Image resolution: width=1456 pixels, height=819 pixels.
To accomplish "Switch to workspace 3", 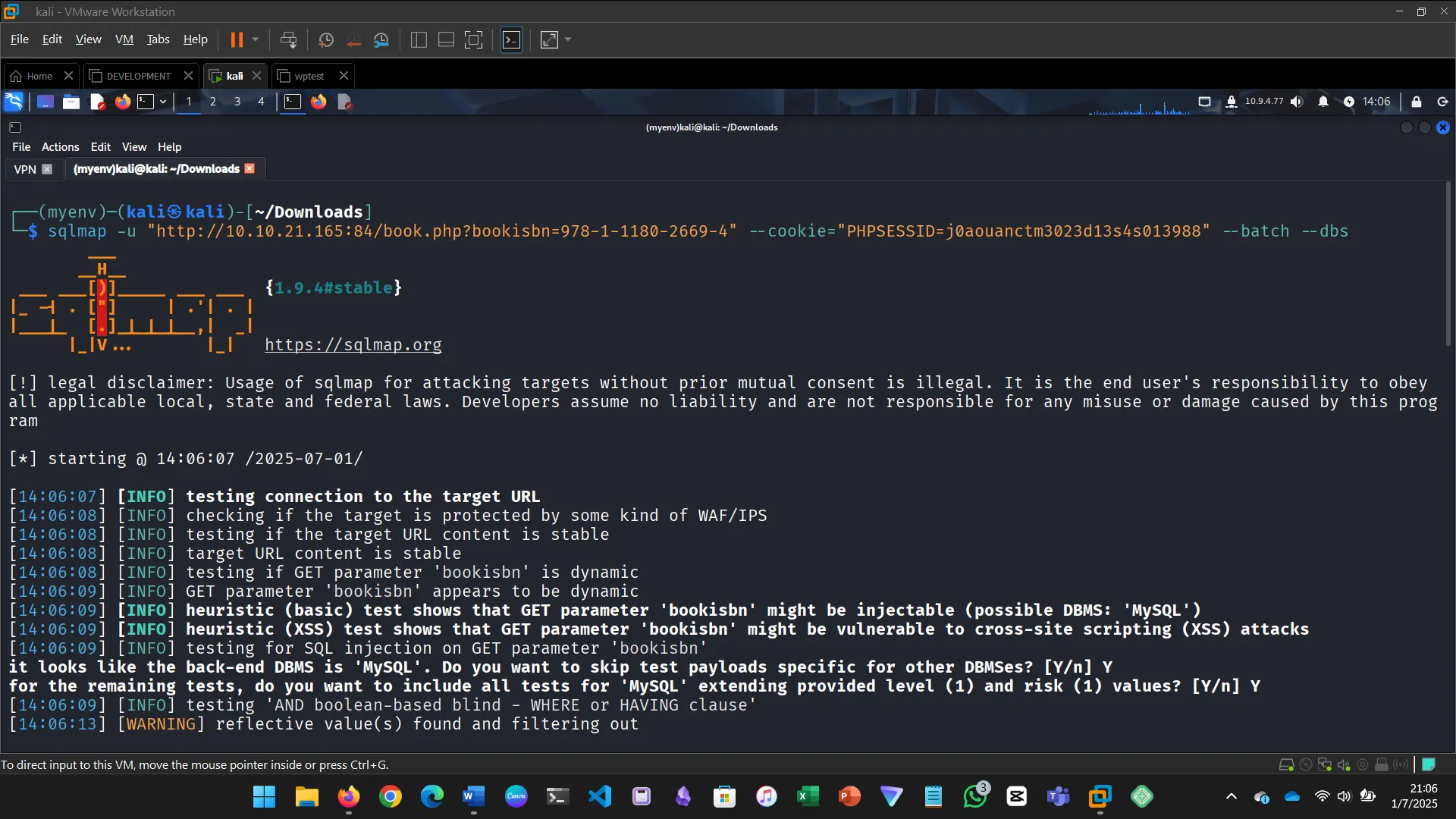I will (237, 102).
